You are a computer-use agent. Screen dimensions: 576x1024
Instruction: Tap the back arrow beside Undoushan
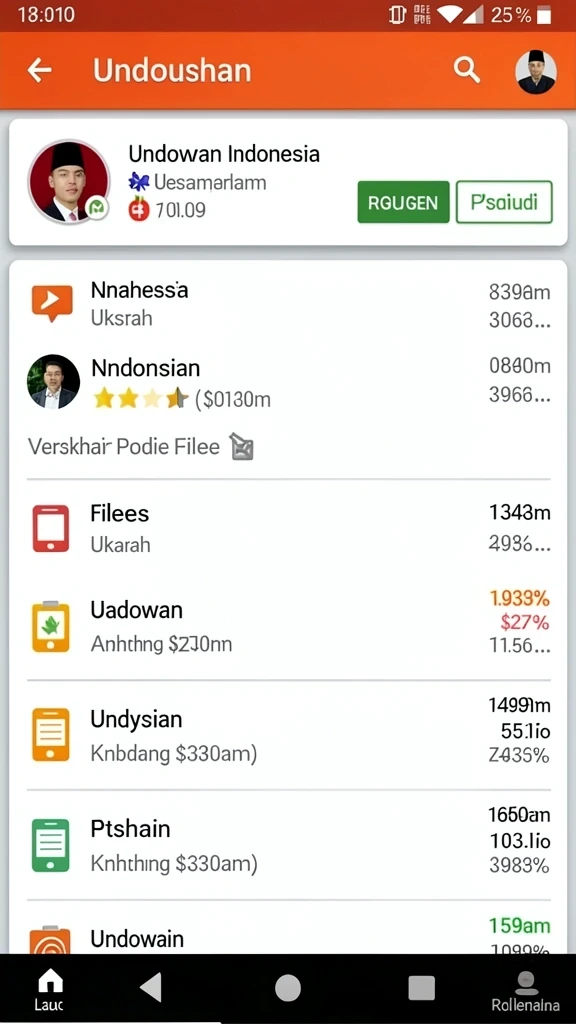(x=39, y=70)
